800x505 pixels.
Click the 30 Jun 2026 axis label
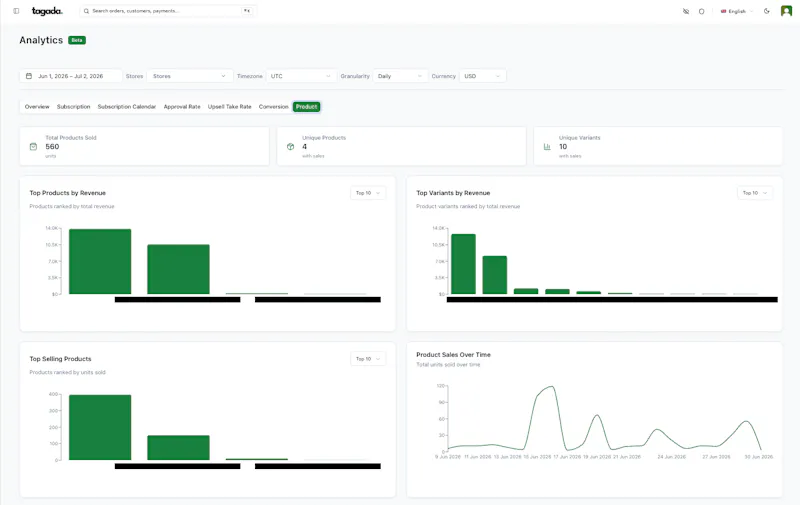(759, 457)
